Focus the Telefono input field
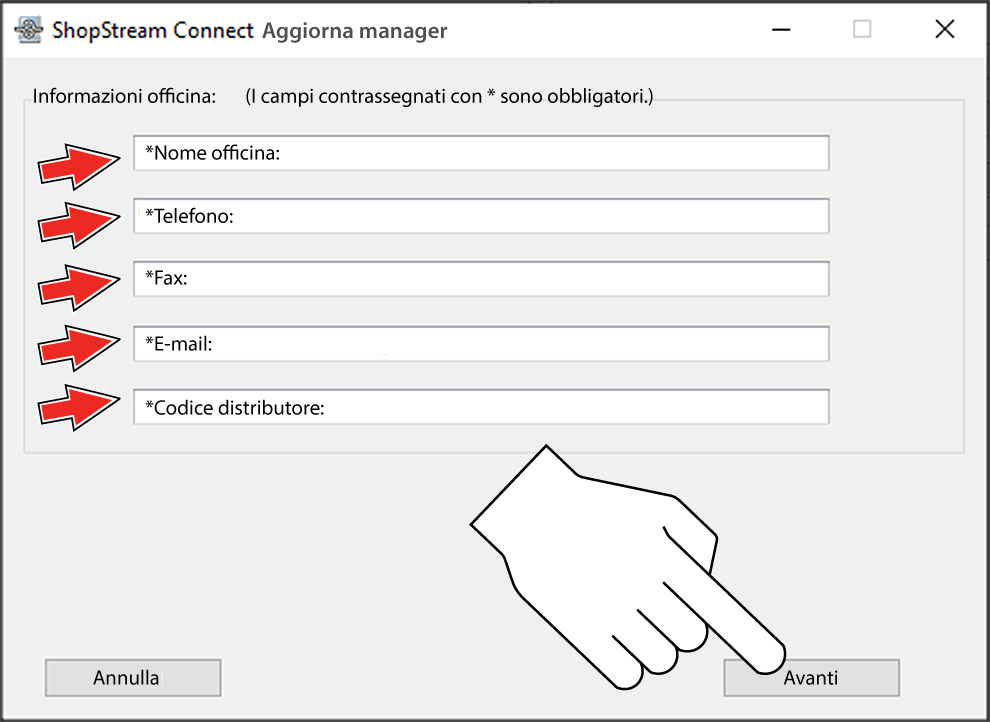 [x=480, y=216]
